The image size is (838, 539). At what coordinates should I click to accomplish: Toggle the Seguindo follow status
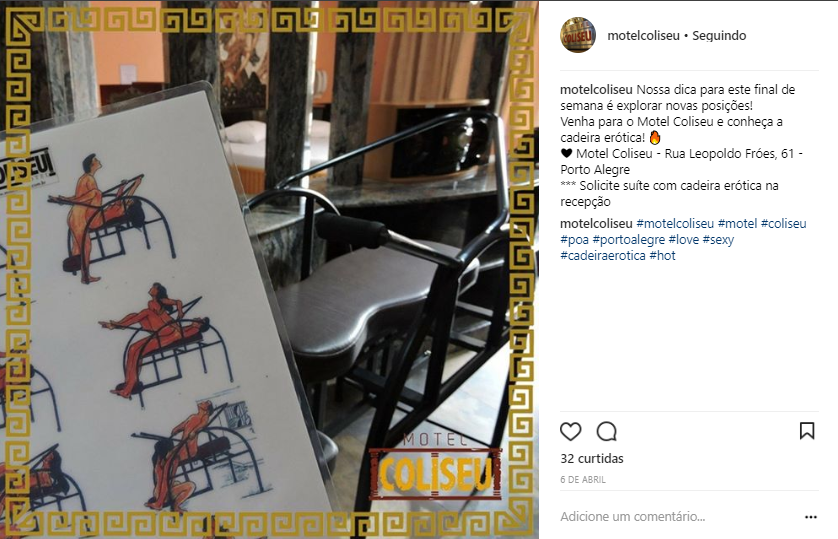click(719, 35)
